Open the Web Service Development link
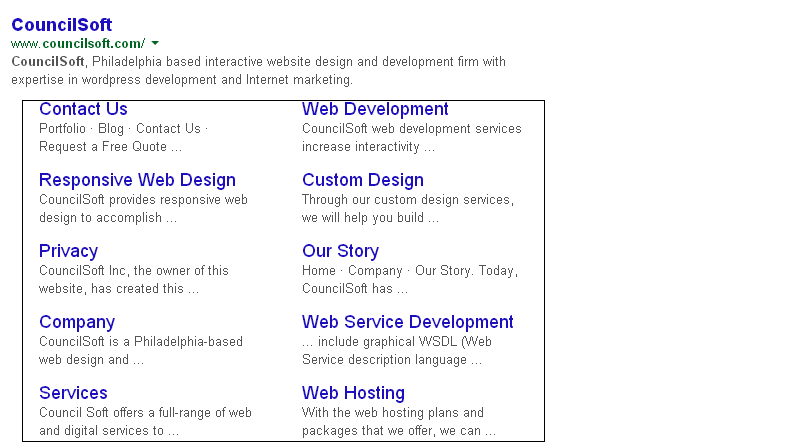The width and height of the screenshot is (791, 448). point(408,322)
